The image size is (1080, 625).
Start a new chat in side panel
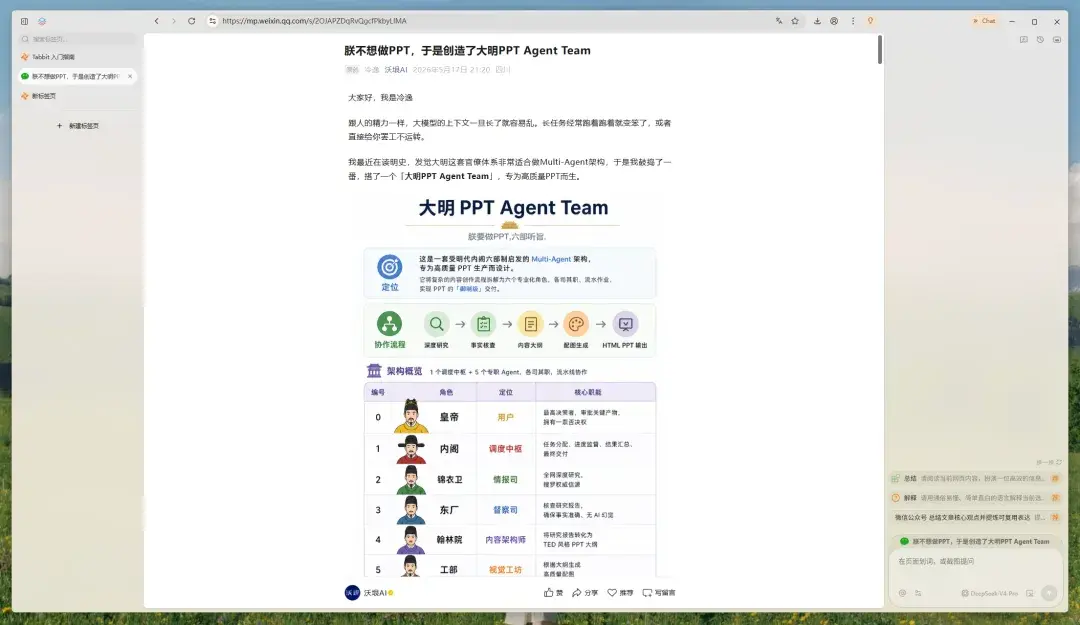(x=1024, y=40)
